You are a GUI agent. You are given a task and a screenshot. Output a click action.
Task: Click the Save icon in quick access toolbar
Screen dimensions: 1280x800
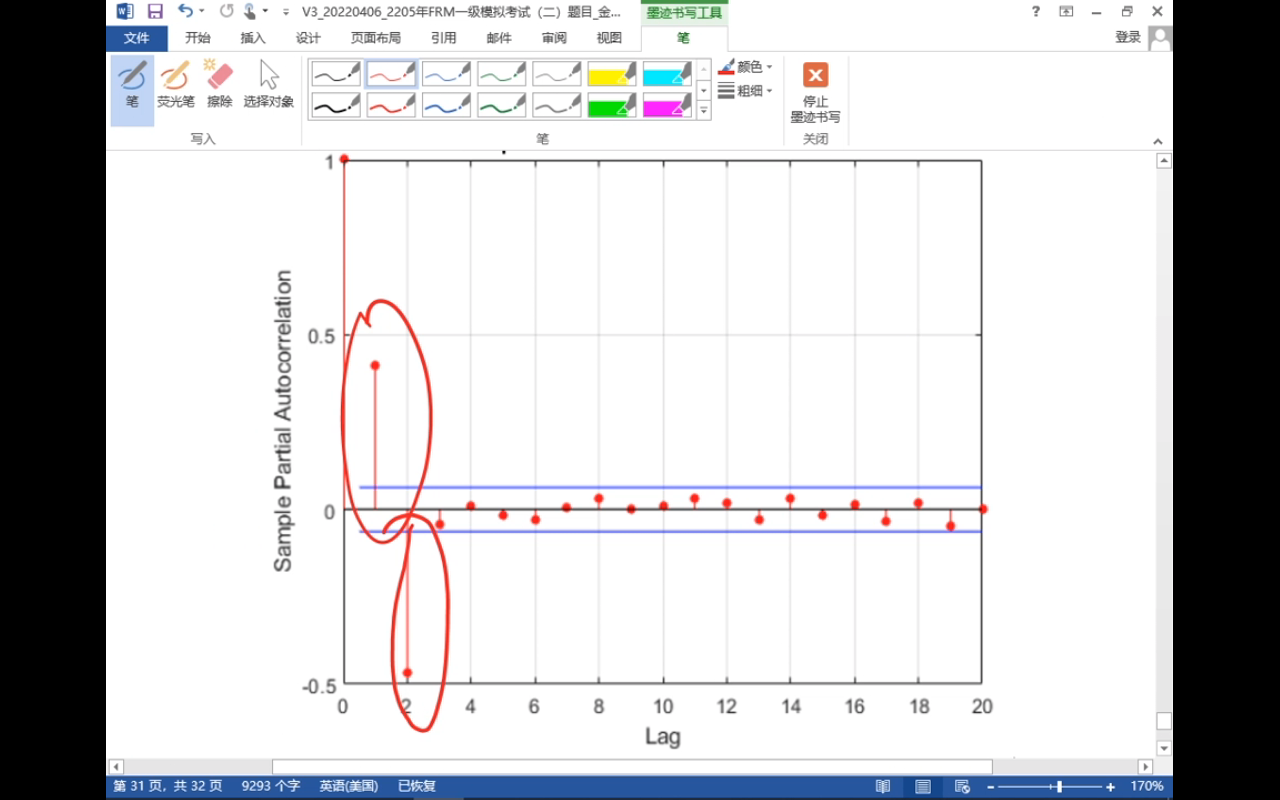click(x=155, y=12)
